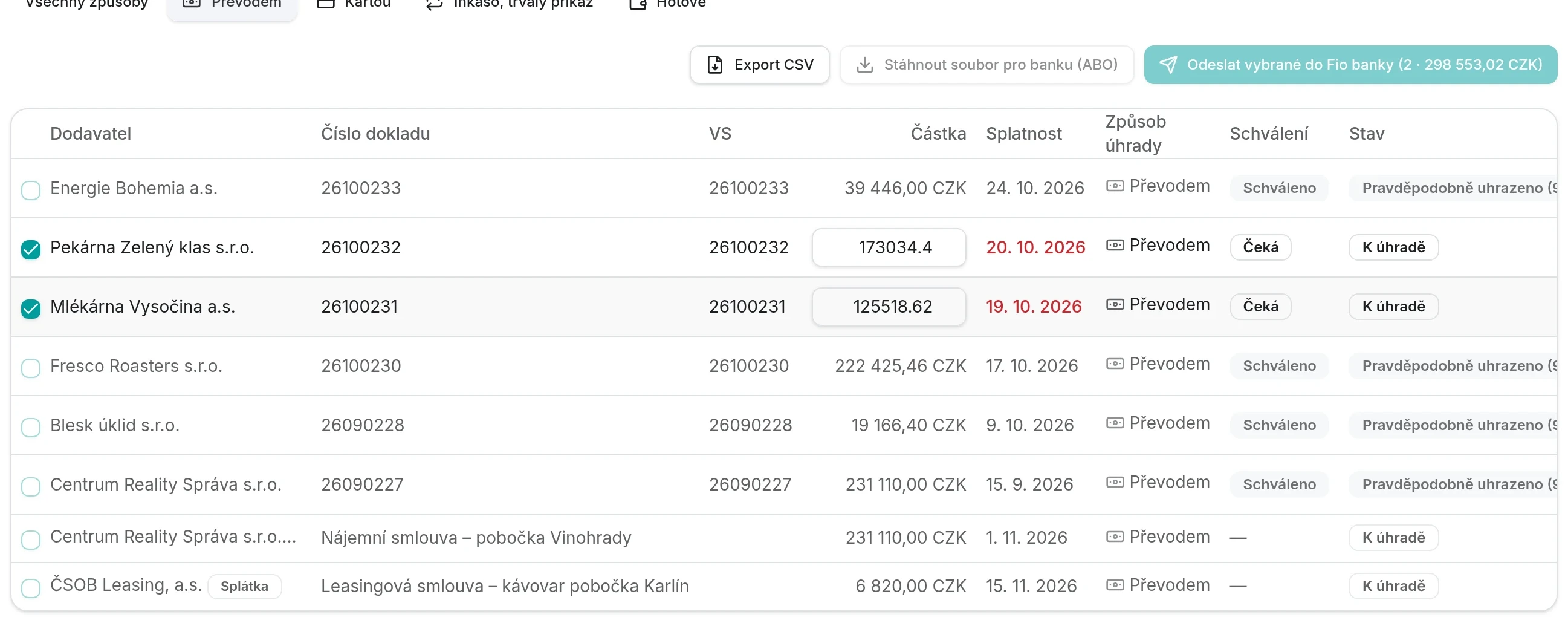
Task: Uncheck the Mlékárna Vysočina a.s. row
Action: [x=30, y=308]
